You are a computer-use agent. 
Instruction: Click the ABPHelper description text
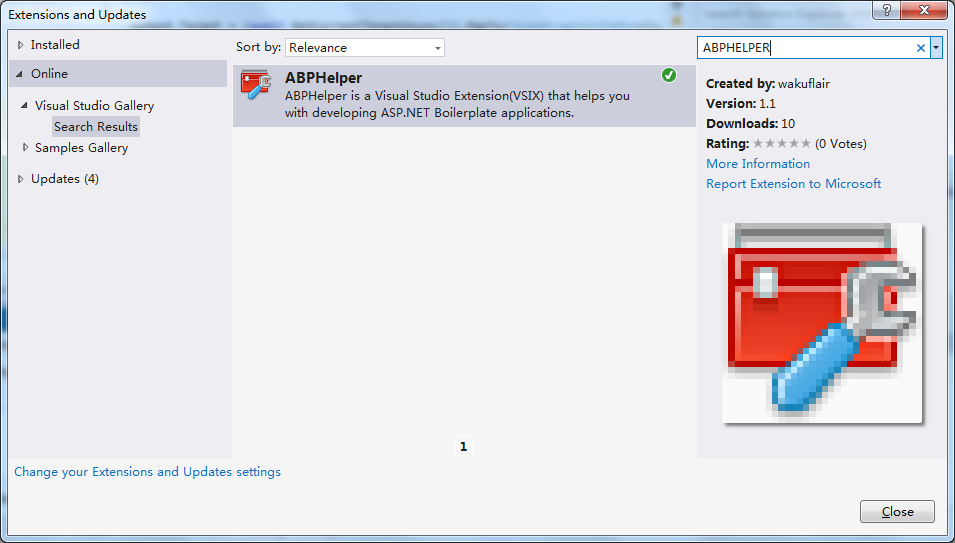457,104
